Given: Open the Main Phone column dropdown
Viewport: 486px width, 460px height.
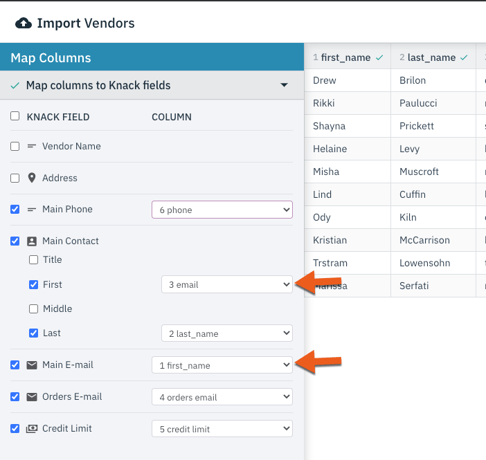Looking at the screenshot, I should 222,210.
